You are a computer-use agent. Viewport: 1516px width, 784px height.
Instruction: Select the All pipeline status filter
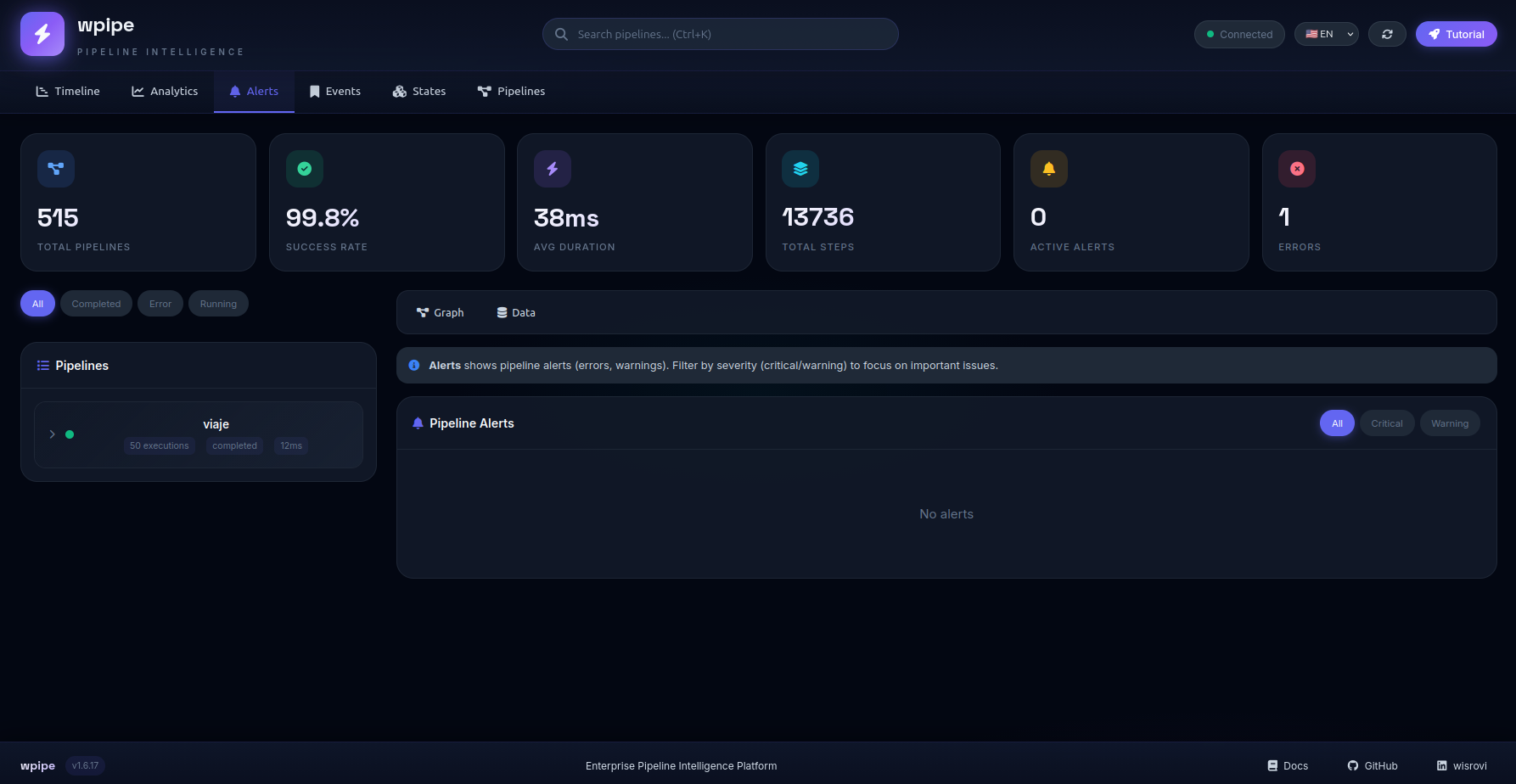[37, 304]
